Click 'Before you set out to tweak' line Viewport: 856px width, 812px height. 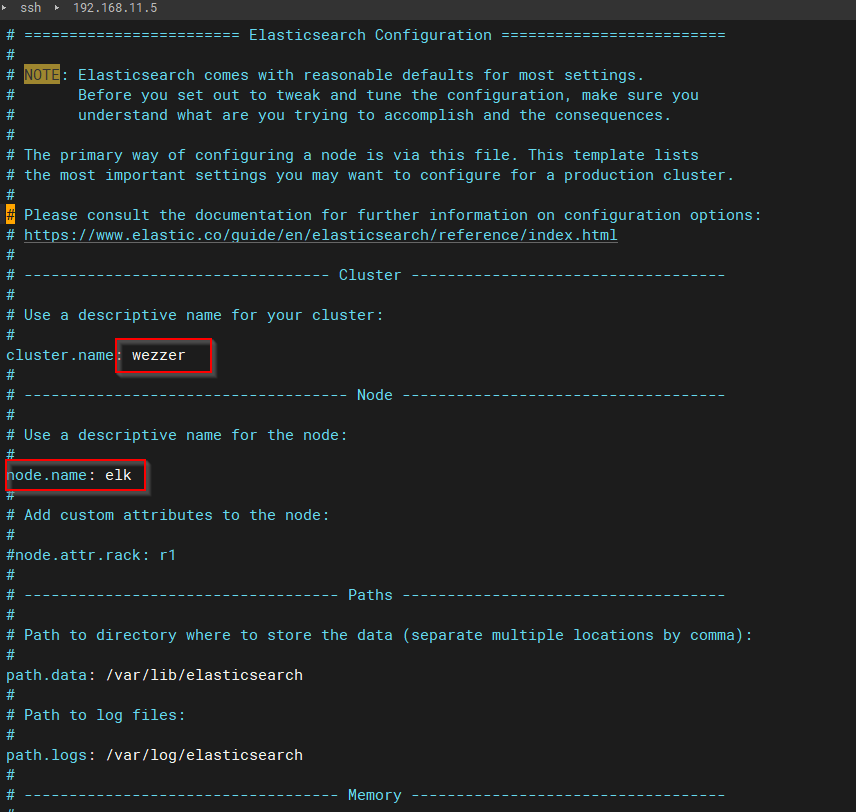pyautogui.click(x=388, y=95)
